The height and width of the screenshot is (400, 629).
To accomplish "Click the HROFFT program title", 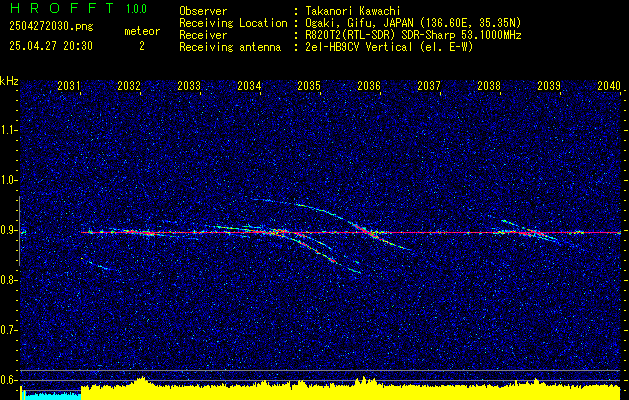I will 62,8.
